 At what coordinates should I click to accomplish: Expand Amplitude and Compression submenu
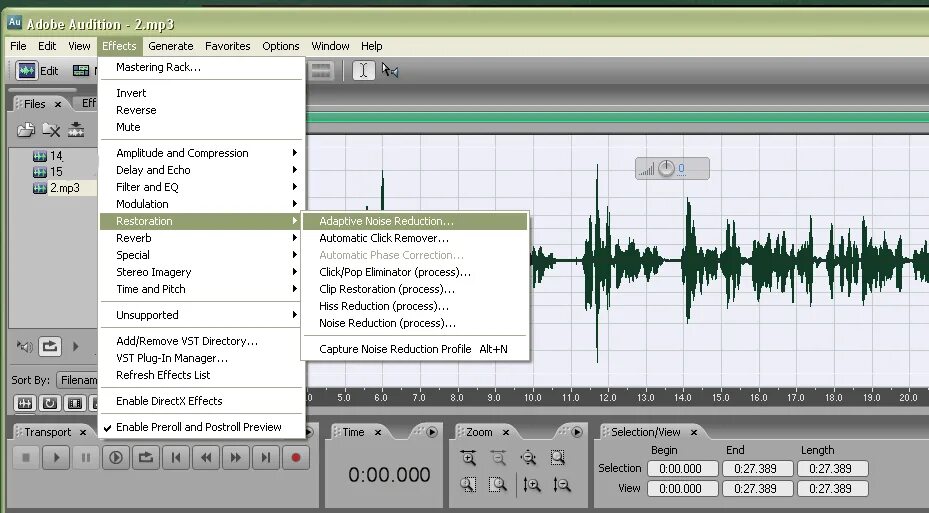pos(201,153)
